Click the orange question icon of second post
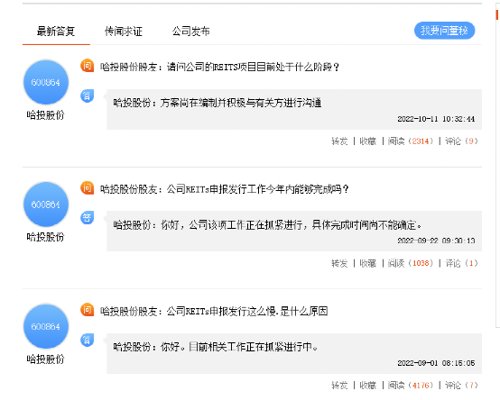Image resolution: width=500 pixels, height=400 pixels. pyautogui.click(x=87, y=188)
